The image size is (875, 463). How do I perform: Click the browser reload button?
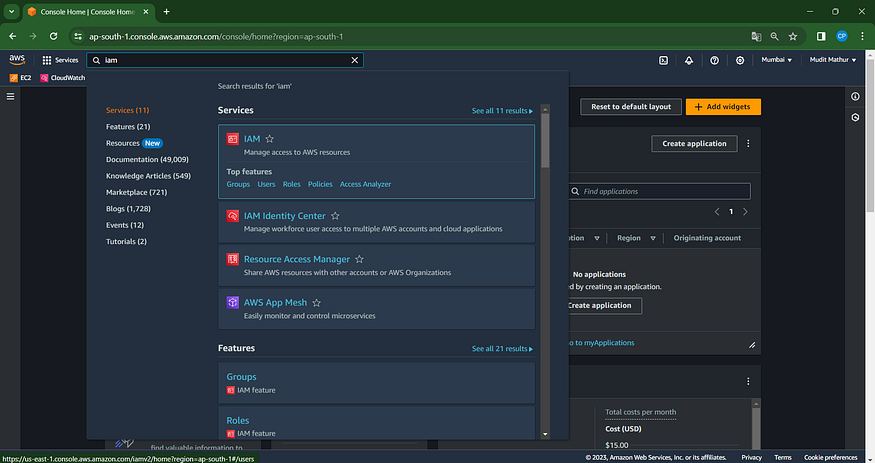pos(54,36)
